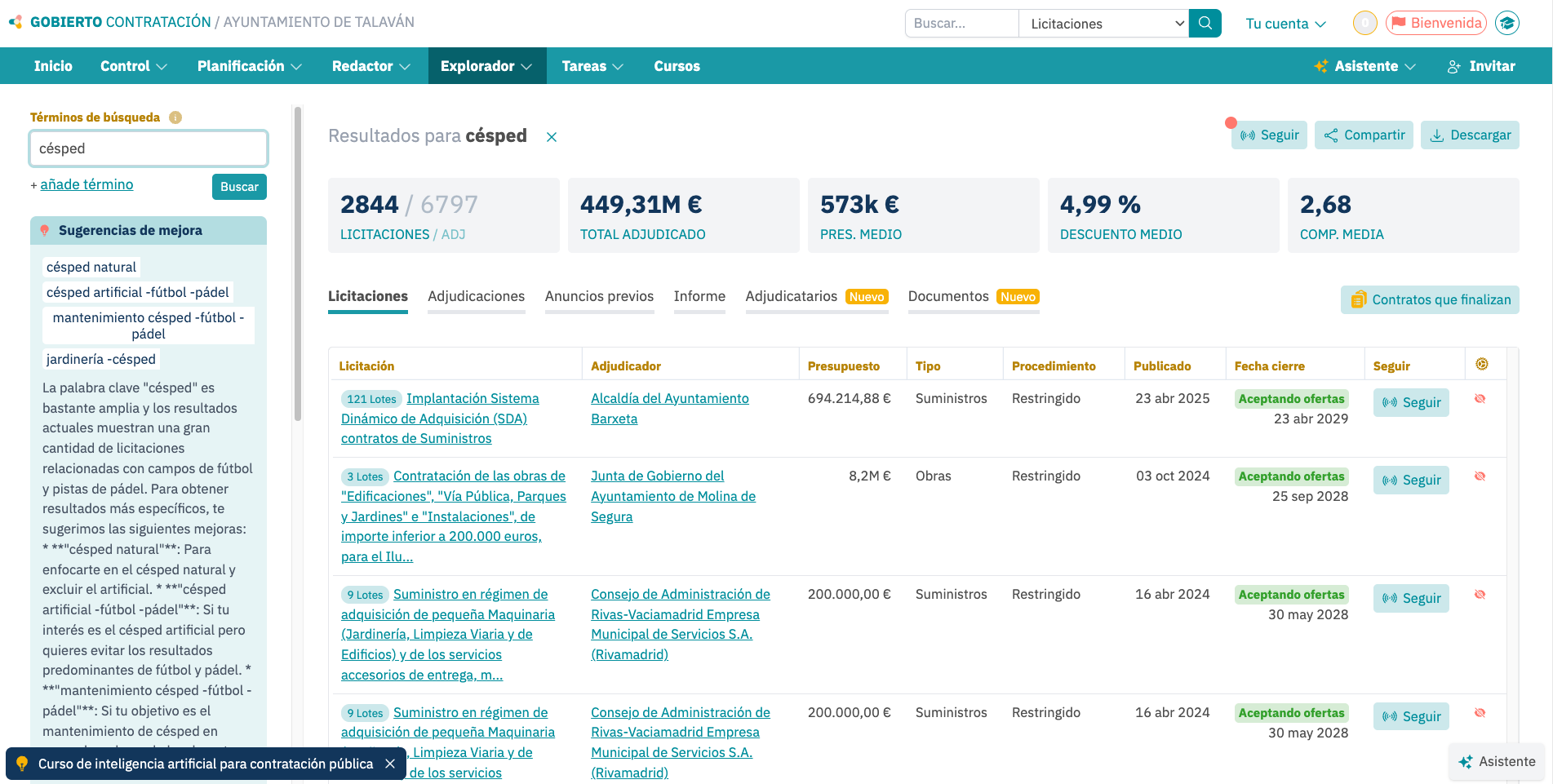Open the graduation cap academy icon
This screenshot has height=784, width=1553.
[x=1506, y=24]
